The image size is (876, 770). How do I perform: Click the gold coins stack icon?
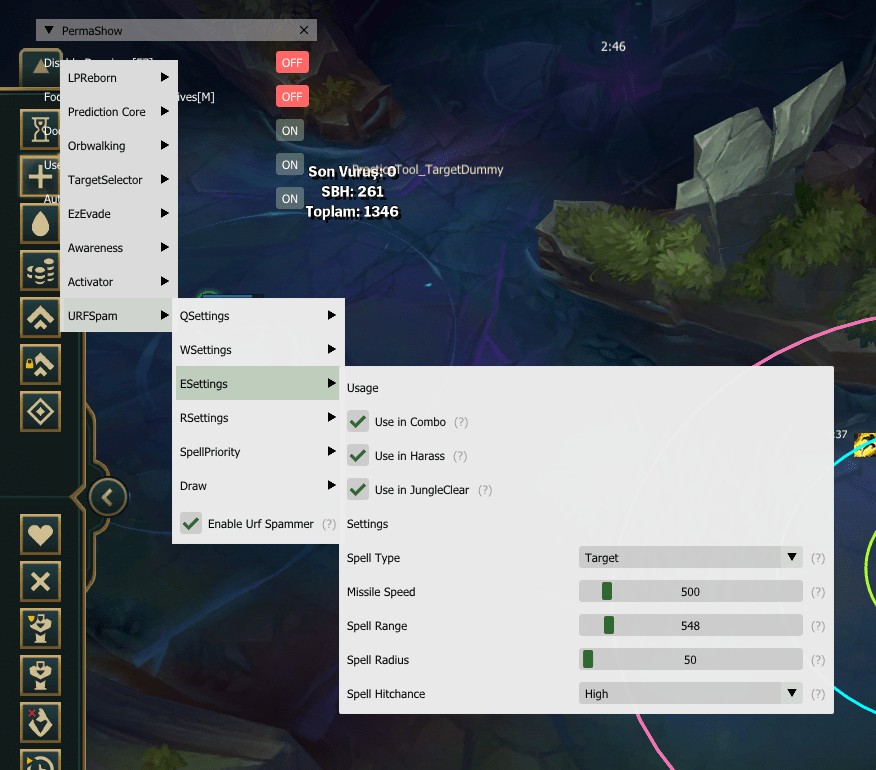point(40,271)
